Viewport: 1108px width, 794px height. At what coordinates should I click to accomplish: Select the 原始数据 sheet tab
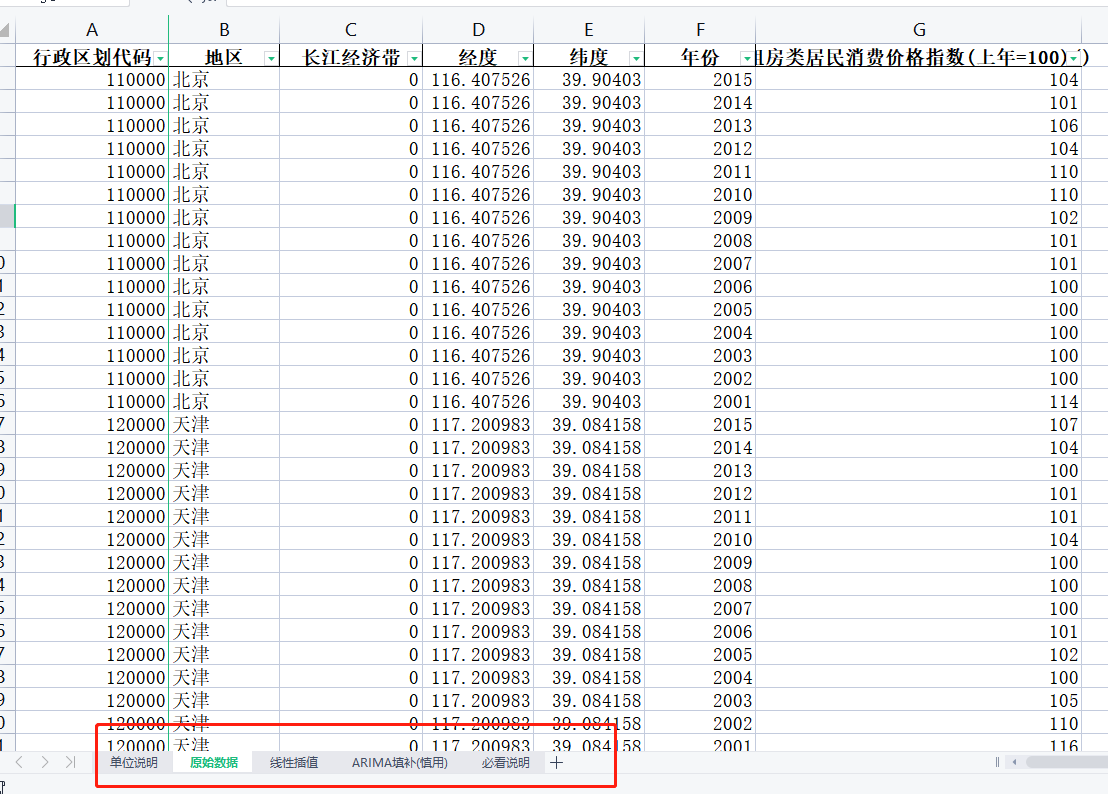tap(213, 762)
